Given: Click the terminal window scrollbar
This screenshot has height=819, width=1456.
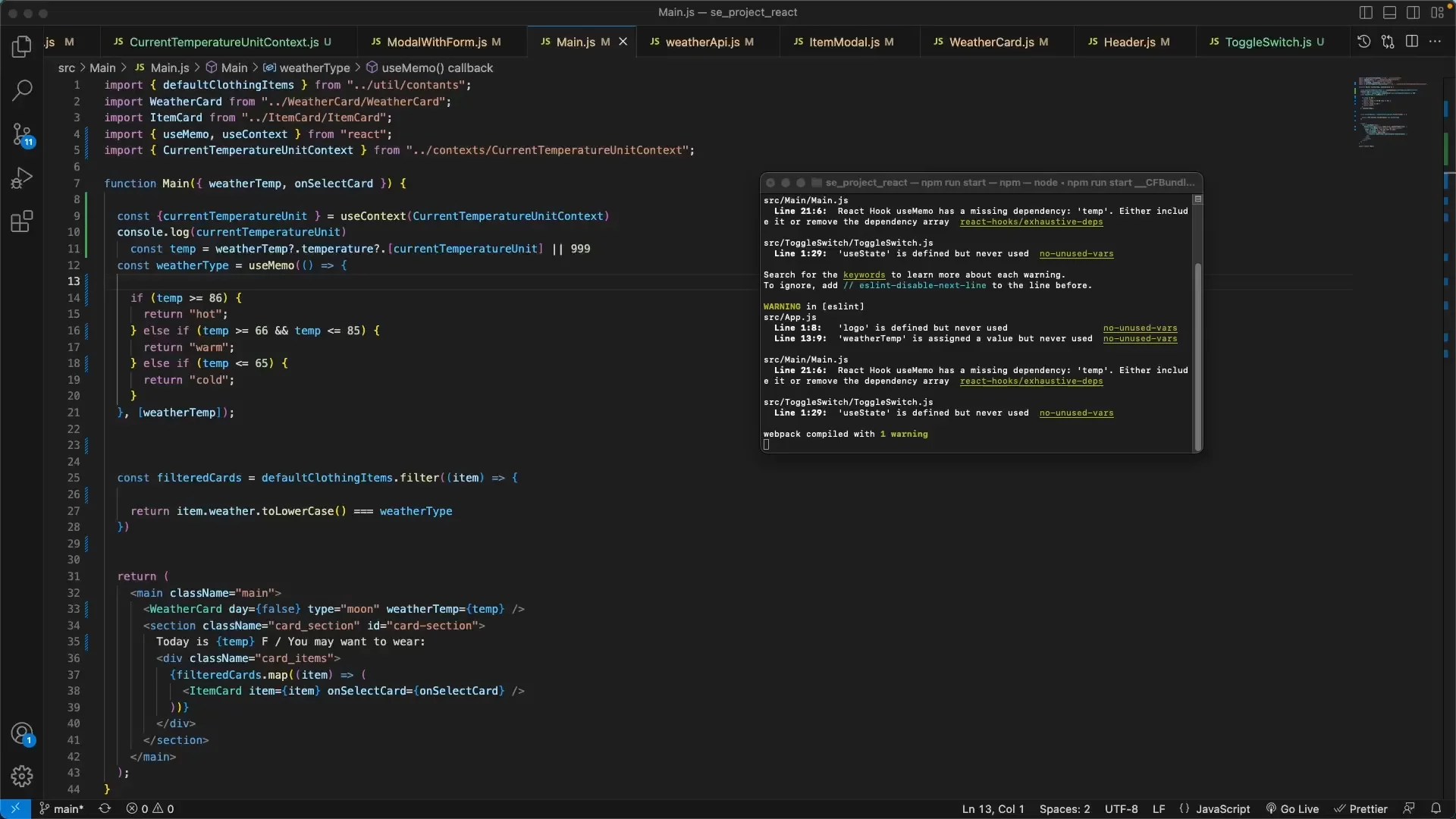Looking at the screenshot, I should coord(1198,354).
